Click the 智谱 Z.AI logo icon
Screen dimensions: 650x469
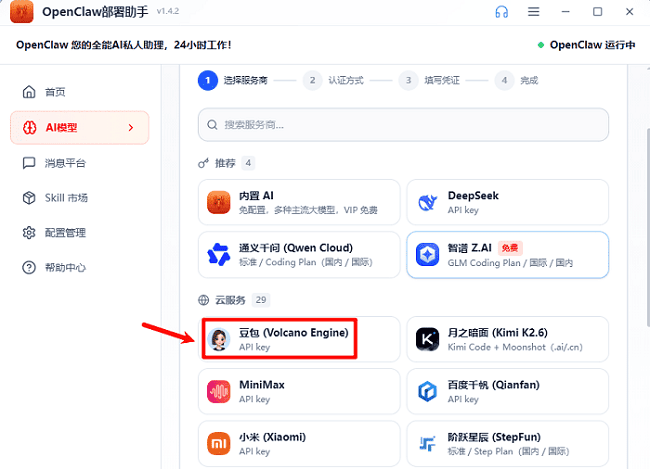click(x=427, y=255)
